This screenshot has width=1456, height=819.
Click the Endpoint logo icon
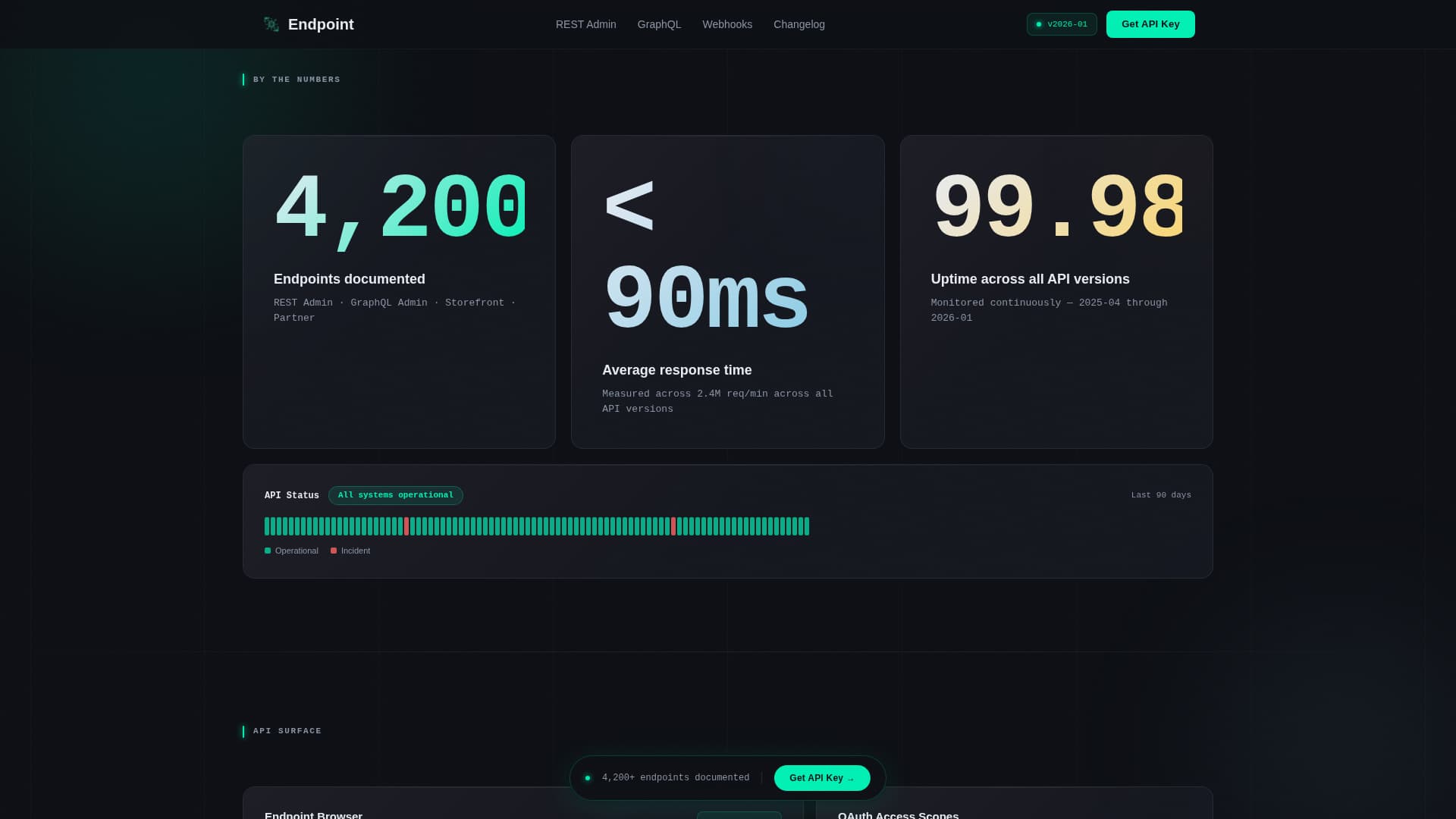pos(271,24)
